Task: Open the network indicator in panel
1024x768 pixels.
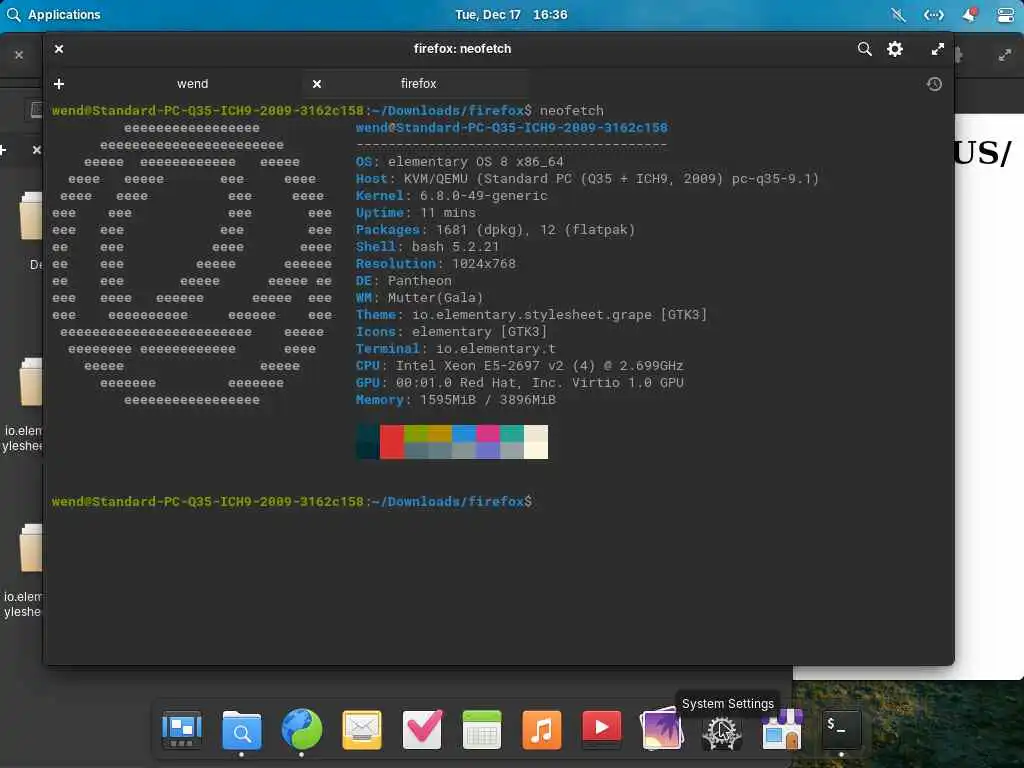Action: (x=933, y=14)
